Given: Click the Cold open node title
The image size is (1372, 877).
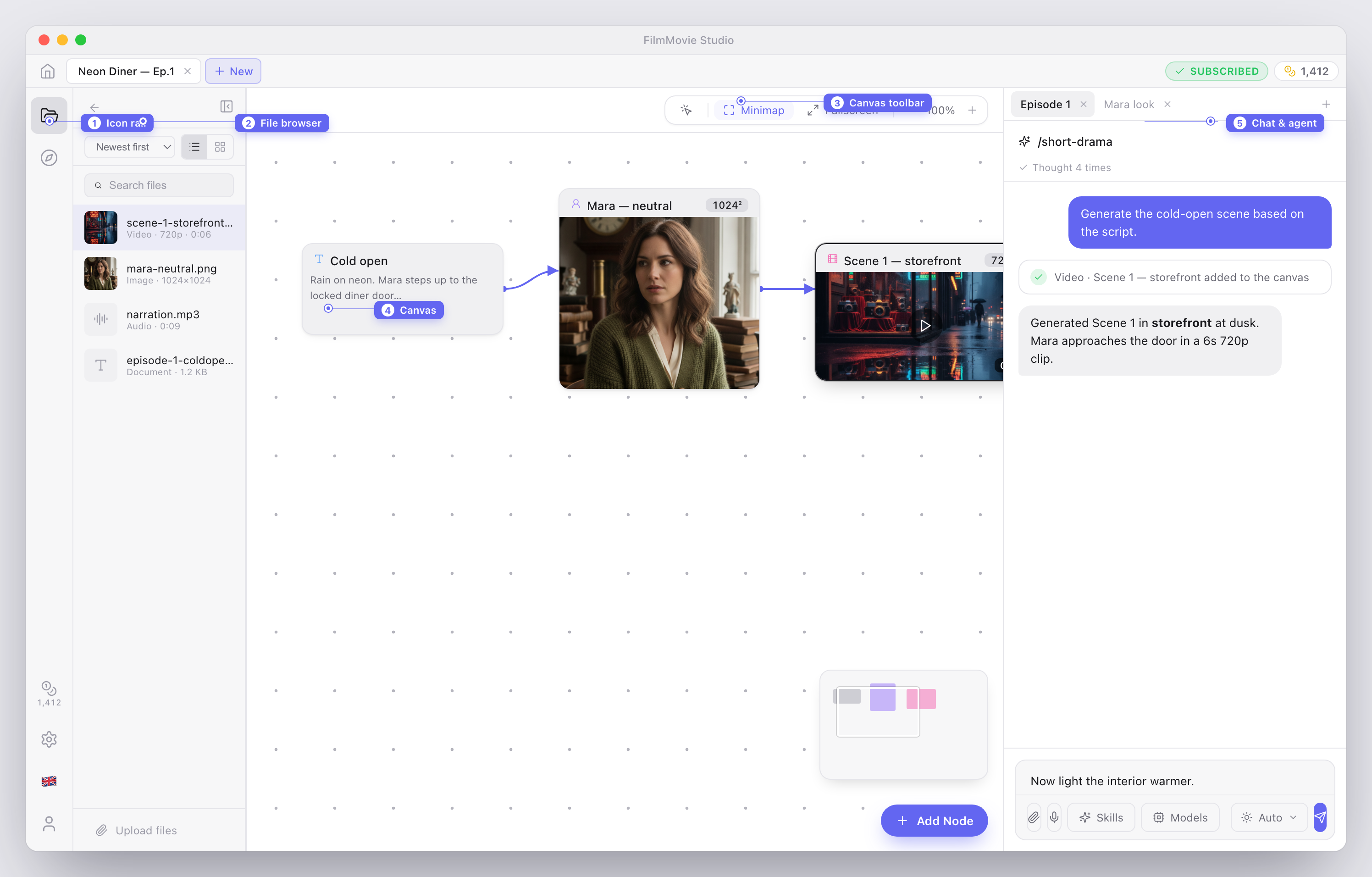Looking at the screenshot, I should (x=359, y=261).
